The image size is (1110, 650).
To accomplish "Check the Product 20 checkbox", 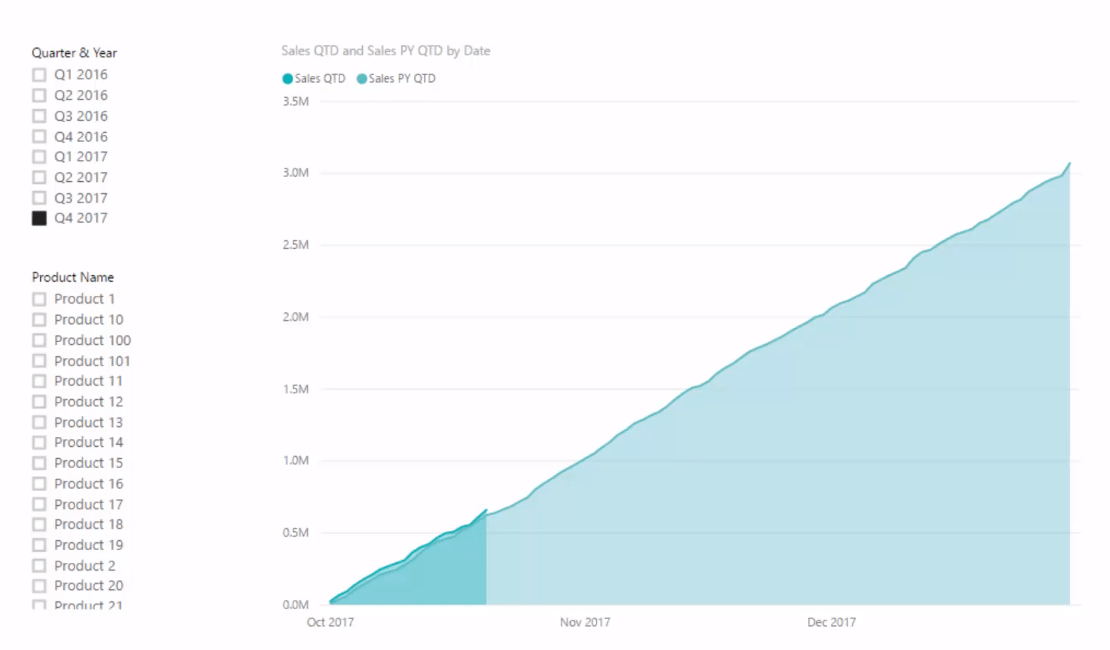I will pos(39,586).
